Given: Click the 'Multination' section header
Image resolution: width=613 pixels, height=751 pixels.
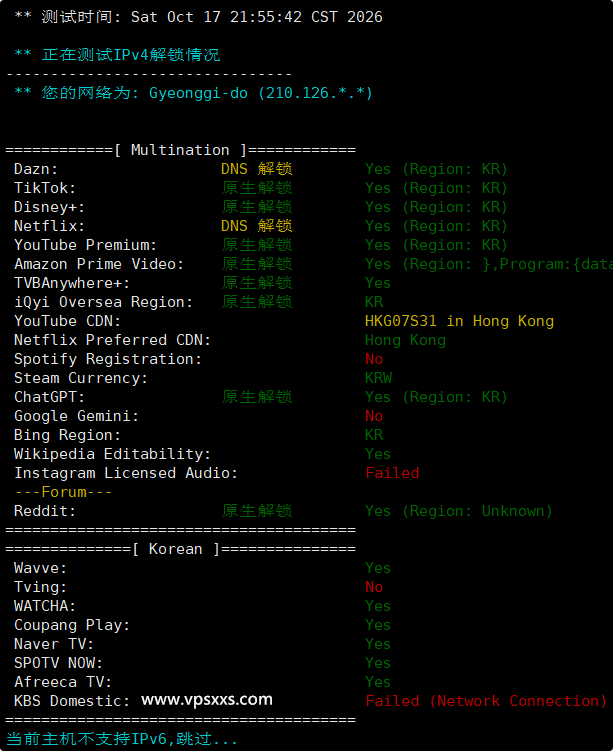Looking at the screenshot, I should click(180, 150).
